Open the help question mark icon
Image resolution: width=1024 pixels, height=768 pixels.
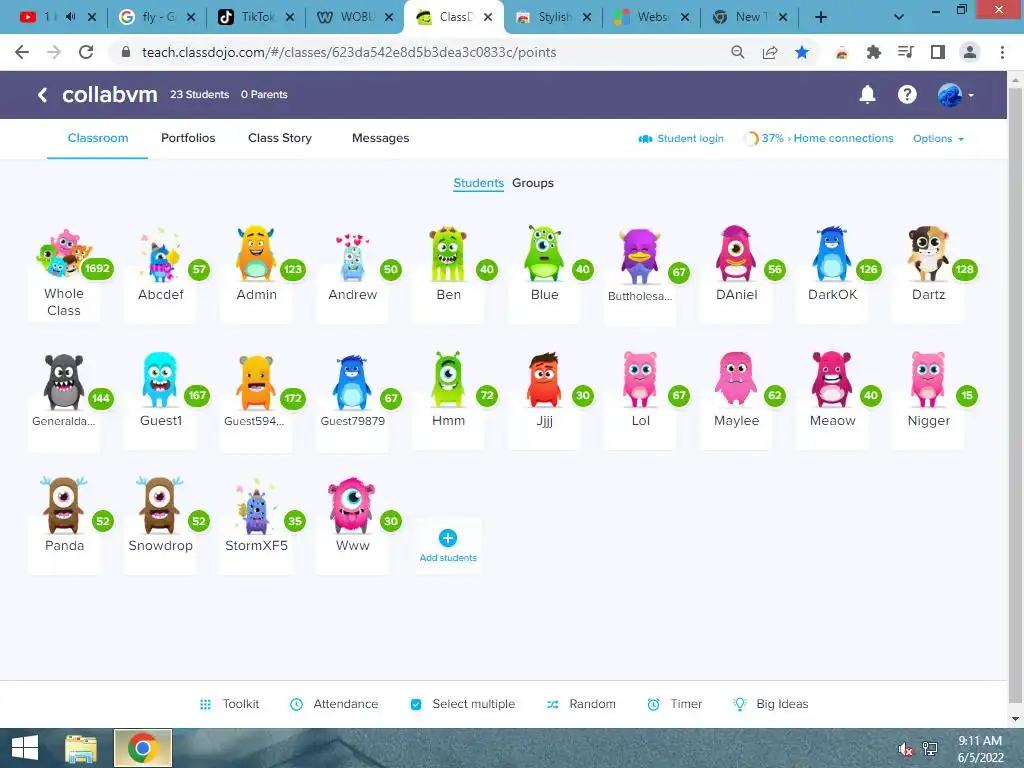click(x=907, y=95)
